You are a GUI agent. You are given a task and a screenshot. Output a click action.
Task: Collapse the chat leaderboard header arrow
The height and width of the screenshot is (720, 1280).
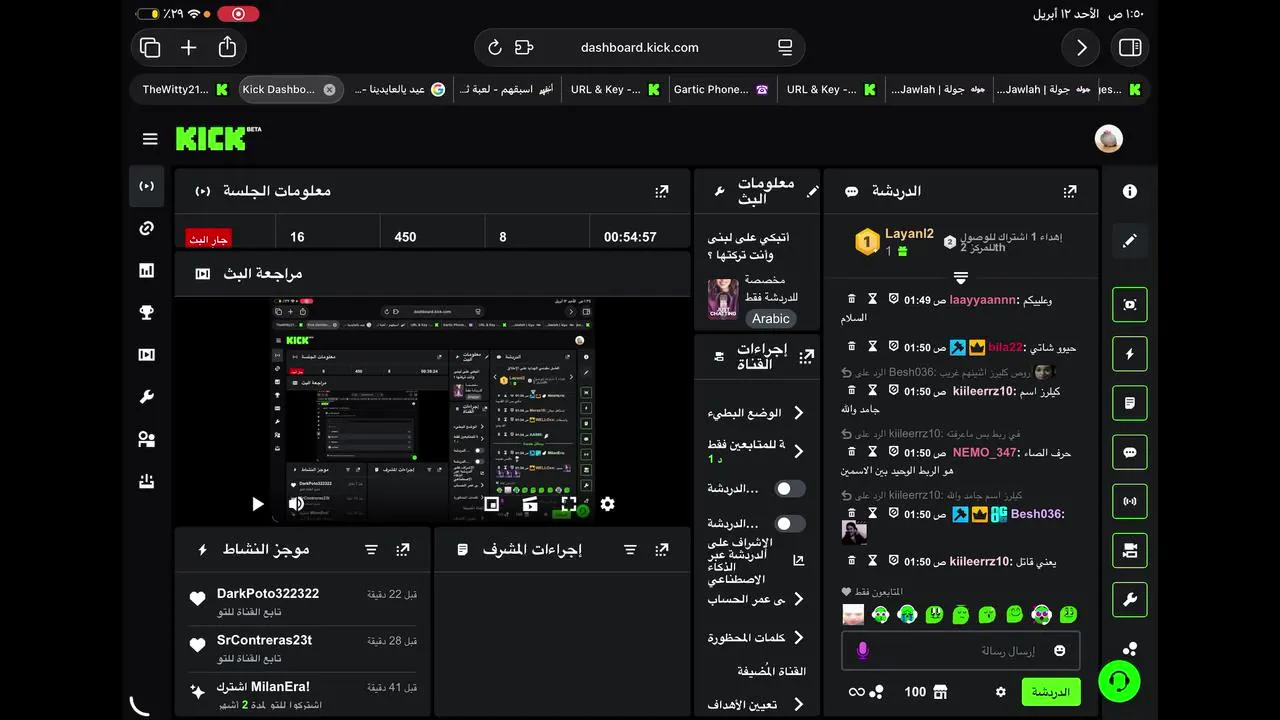tap(961, 277)
